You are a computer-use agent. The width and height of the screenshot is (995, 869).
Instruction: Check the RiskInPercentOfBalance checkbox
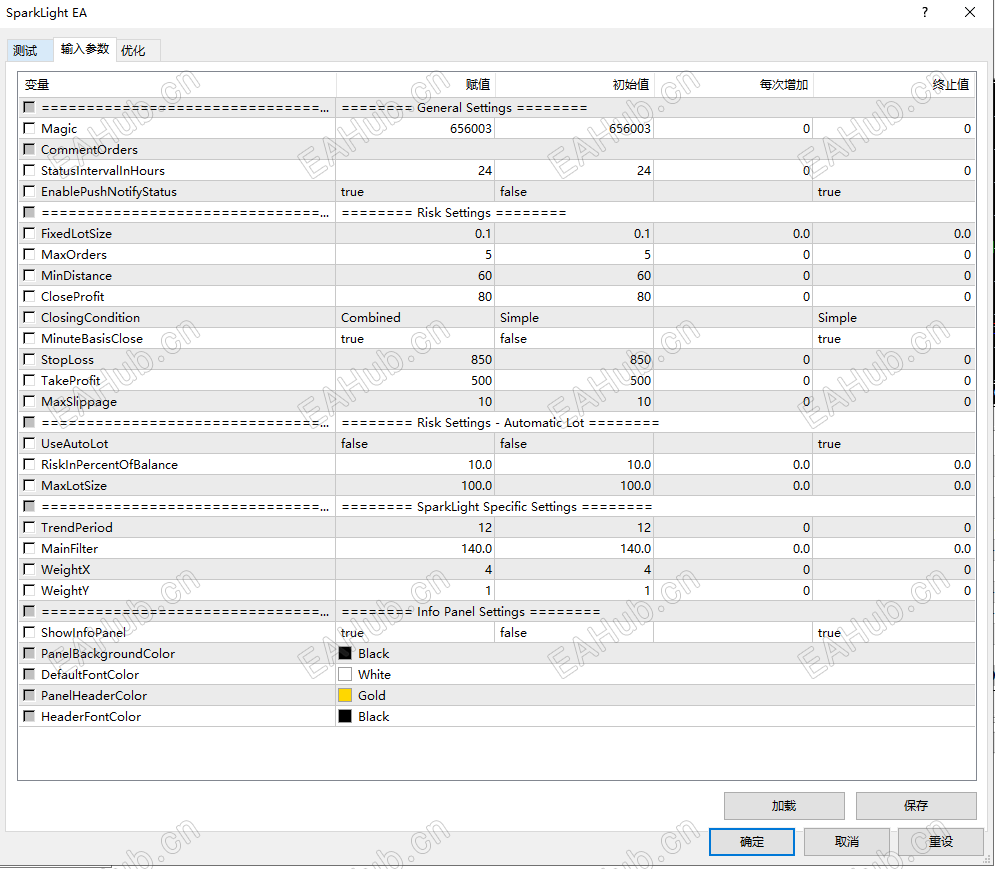29,464
